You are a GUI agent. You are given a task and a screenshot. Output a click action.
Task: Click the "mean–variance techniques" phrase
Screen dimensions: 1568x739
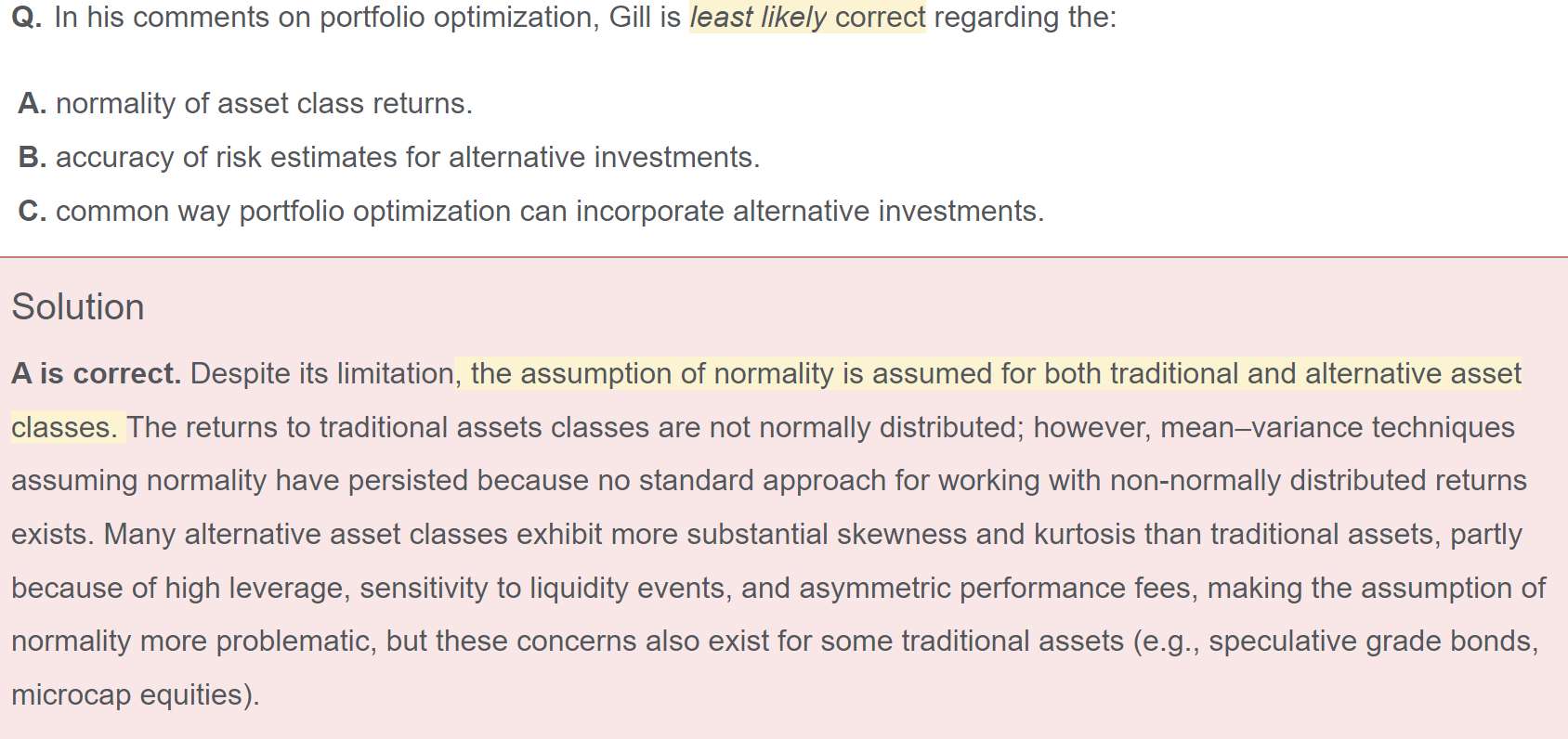coord(1337,427)
